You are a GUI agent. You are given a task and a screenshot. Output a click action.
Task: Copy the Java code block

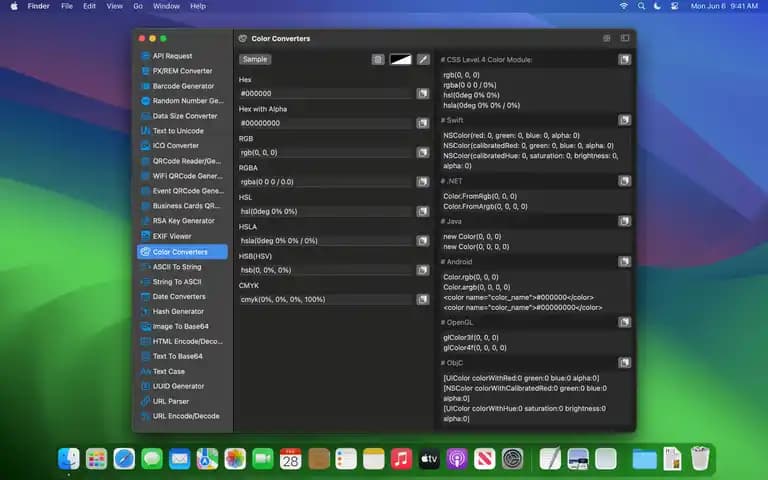(624, 221)
